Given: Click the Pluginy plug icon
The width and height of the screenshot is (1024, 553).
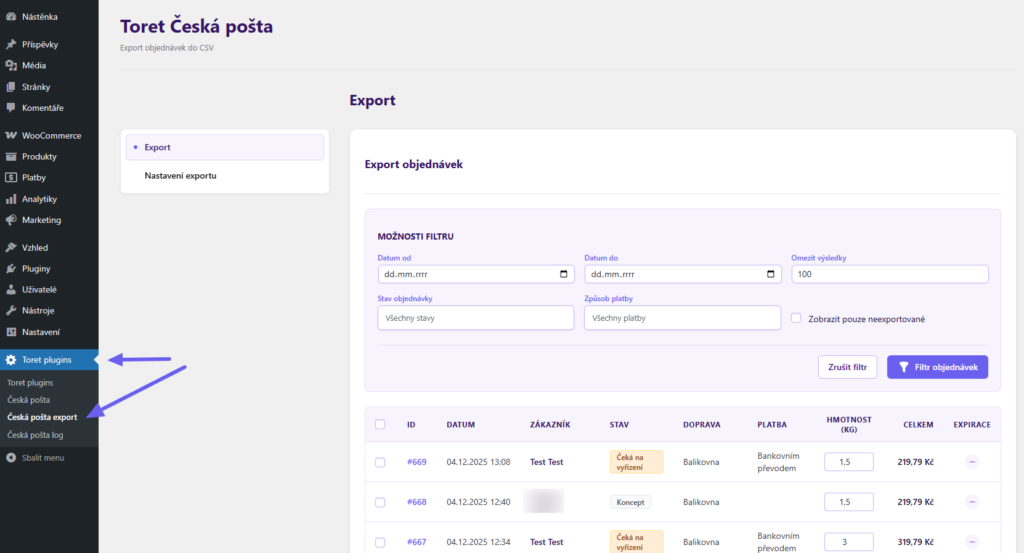Looking at the screenshot, I should tap(11, 268).
